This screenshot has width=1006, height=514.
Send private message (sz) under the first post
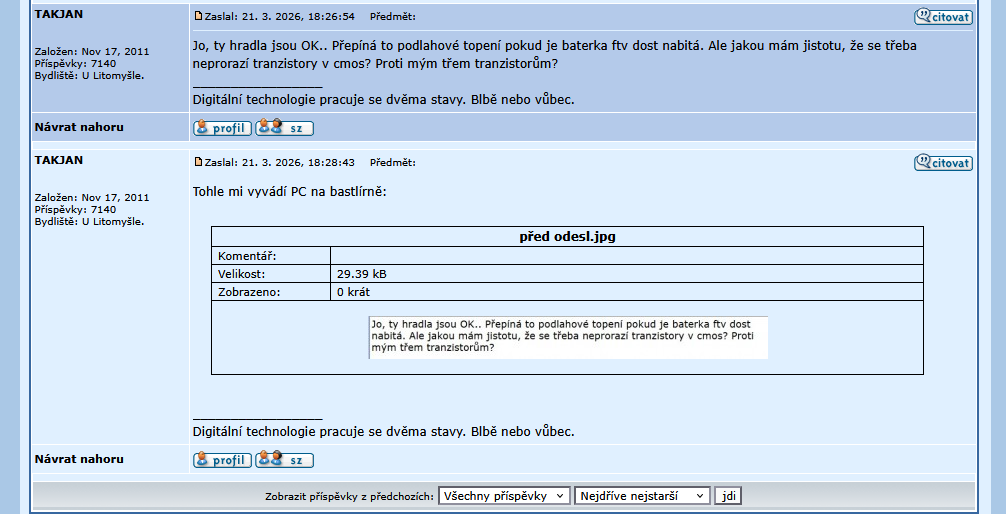pyautogui.click(x=284, y=128)
